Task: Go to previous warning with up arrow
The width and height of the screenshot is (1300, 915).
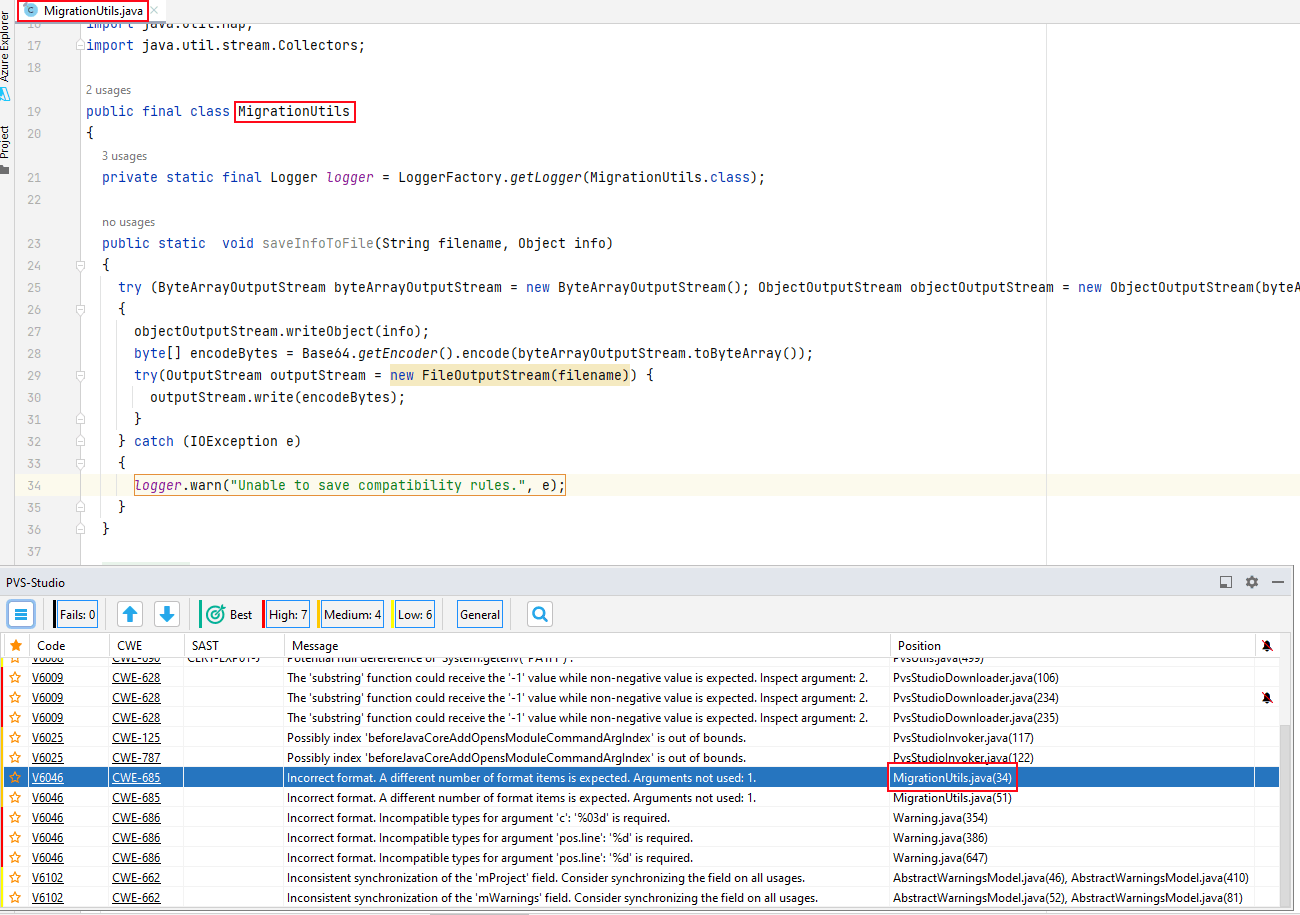Action: coord(130,614)
